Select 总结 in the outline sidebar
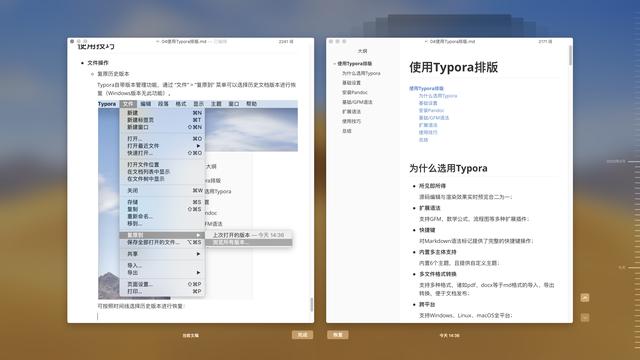 pos(347,131)
